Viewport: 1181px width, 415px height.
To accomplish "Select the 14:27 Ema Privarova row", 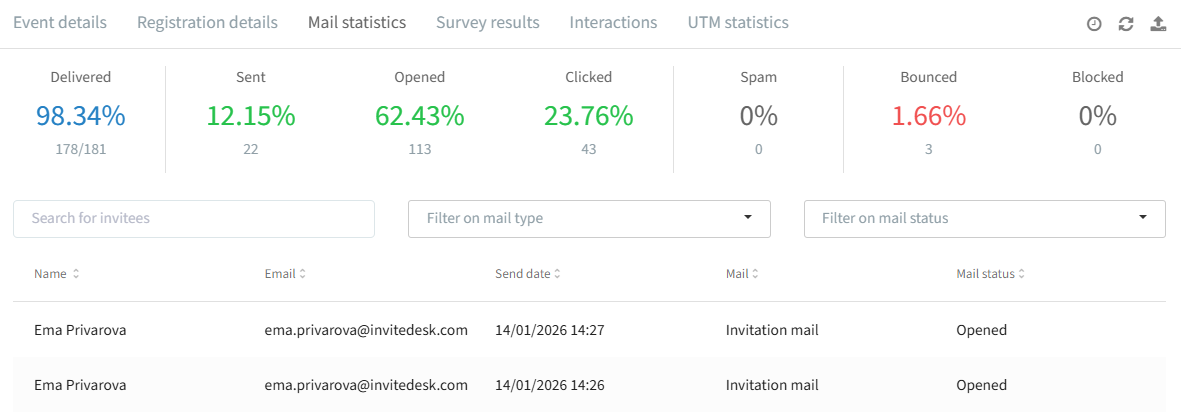I will (590, 330).
